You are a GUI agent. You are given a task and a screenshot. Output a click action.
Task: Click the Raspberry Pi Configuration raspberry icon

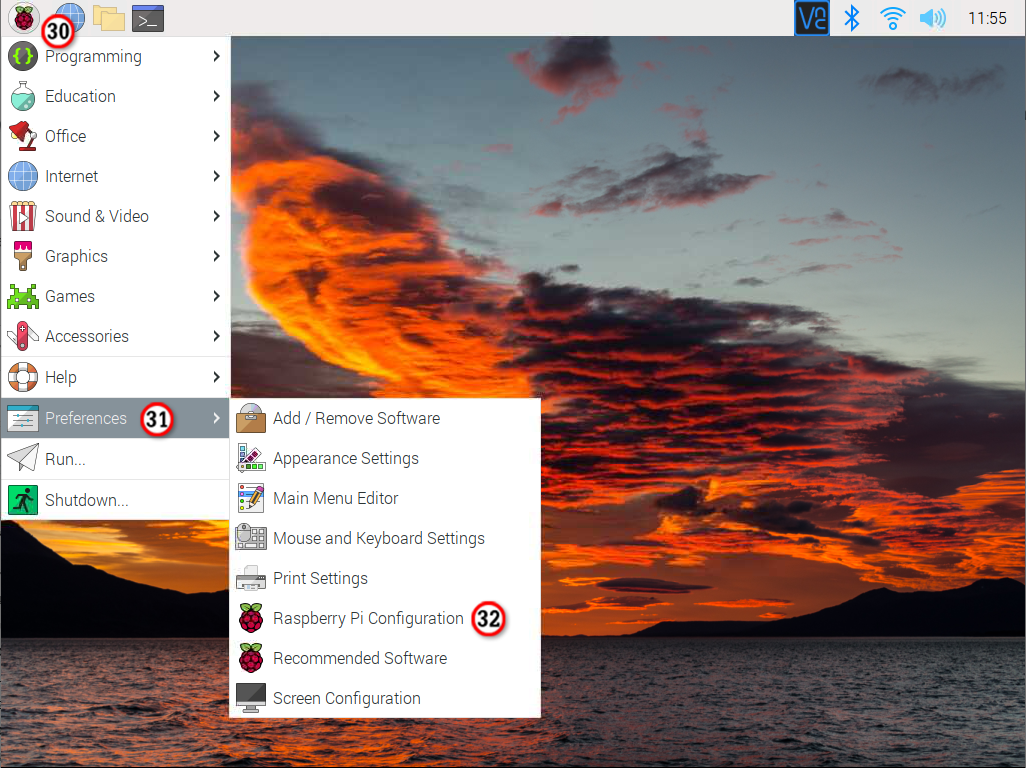tap(251, 618)
